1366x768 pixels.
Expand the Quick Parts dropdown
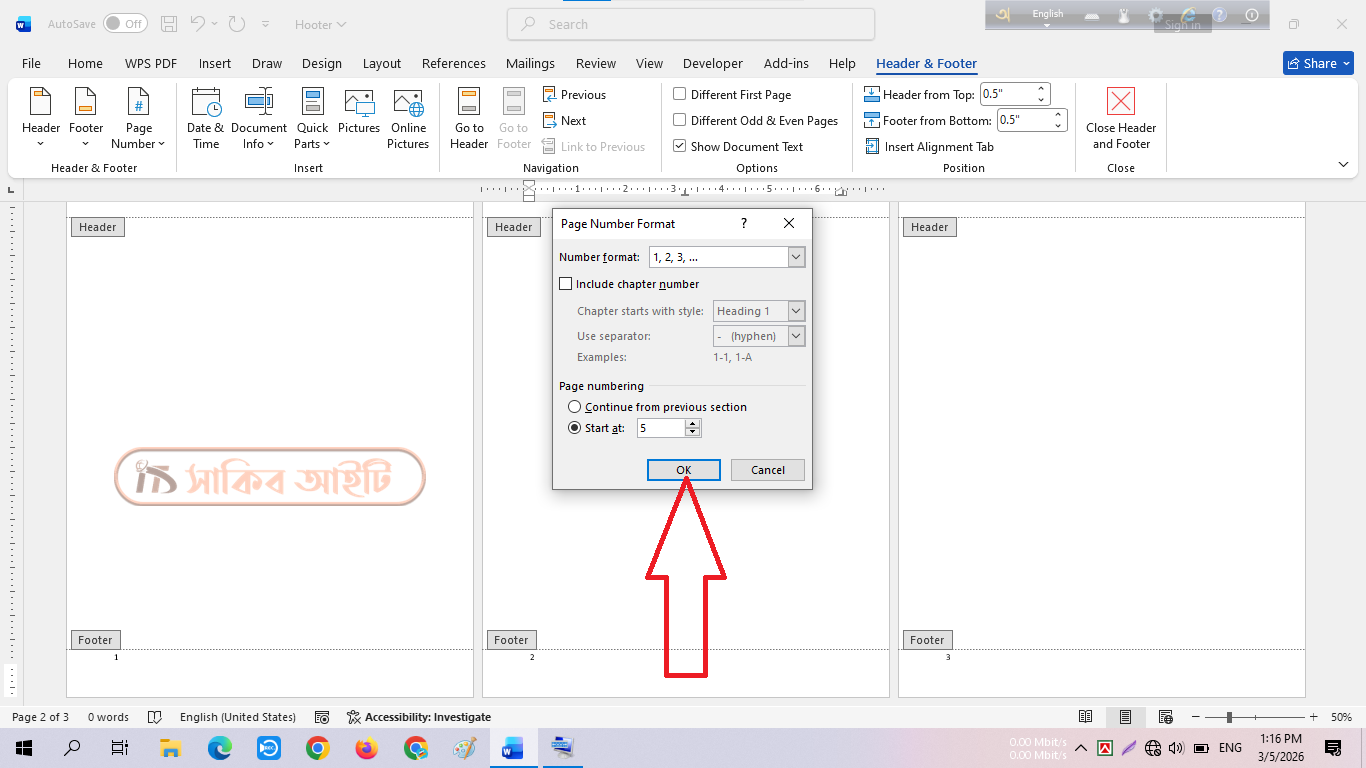coord(312,118)
